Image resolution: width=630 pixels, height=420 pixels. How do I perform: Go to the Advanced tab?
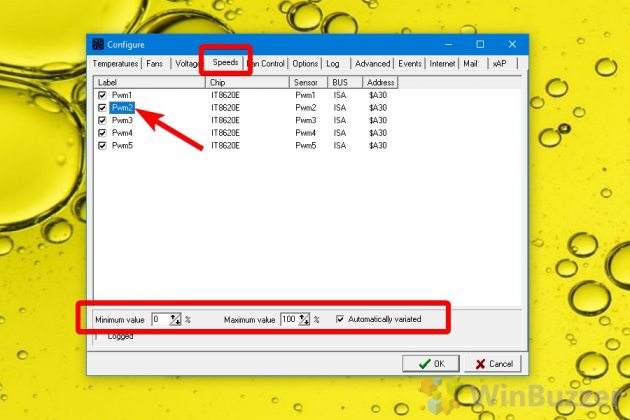tap(372, 63)
